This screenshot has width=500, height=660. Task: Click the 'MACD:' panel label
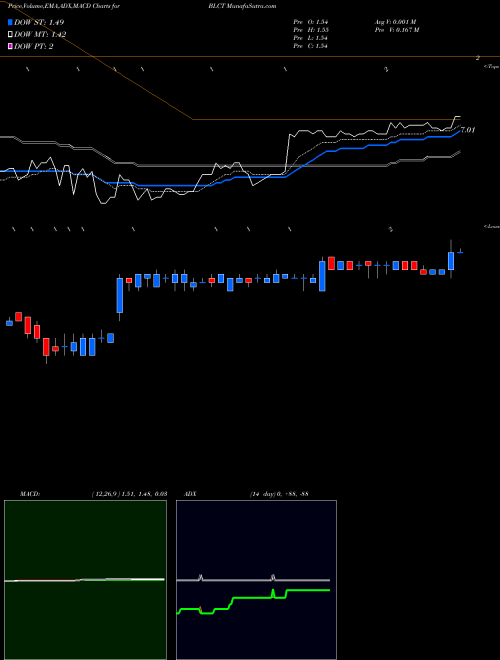(30, 493)
